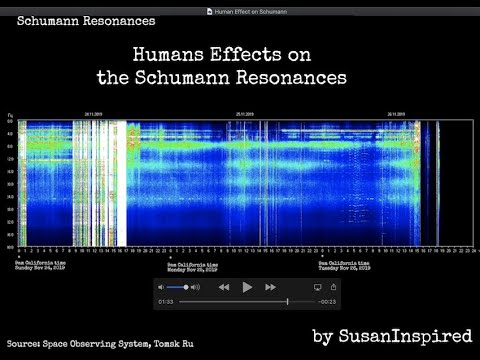Click the rewind double-arrow button
Image resolution: width=480 pixels, height=360 pixels.
pos(224,287)
